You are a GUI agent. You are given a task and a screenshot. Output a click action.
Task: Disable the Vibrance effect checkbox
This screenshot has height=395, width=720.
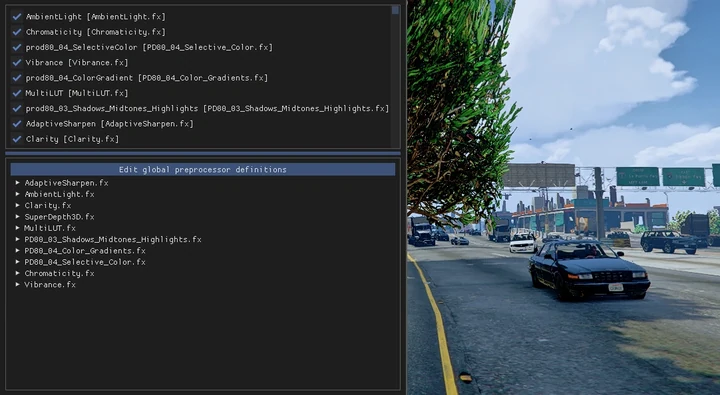pos(17,62)
